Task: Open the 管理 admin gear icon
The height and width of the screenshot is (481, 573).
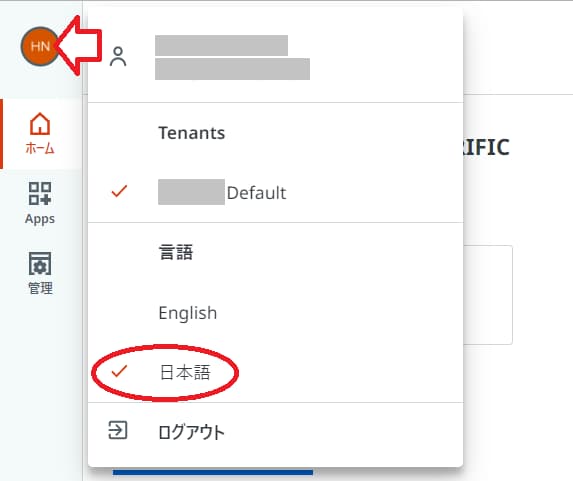Action: [x=40, y=263]
